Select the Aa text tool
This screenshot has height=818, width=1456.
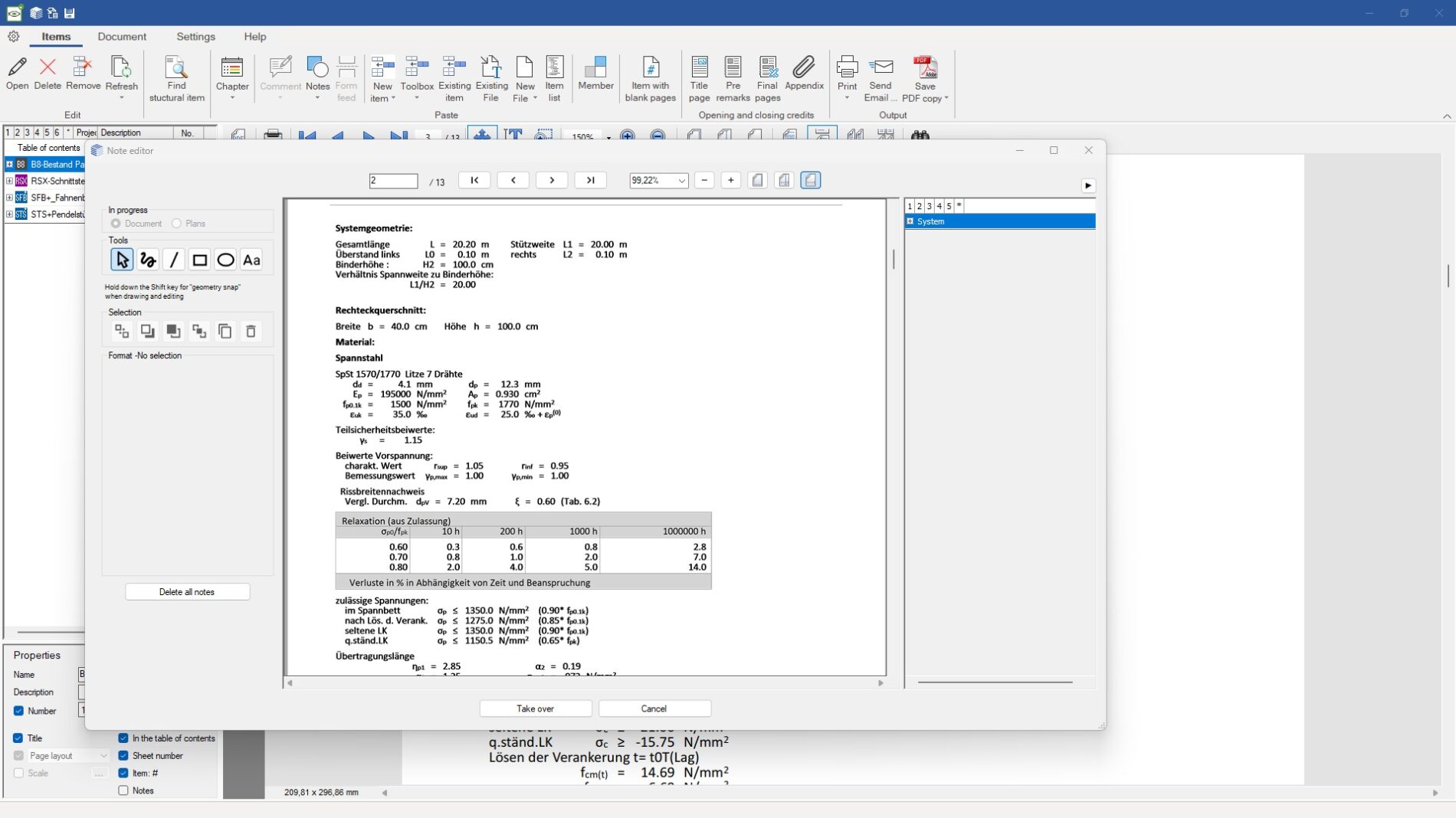click(x=251, y=260)
